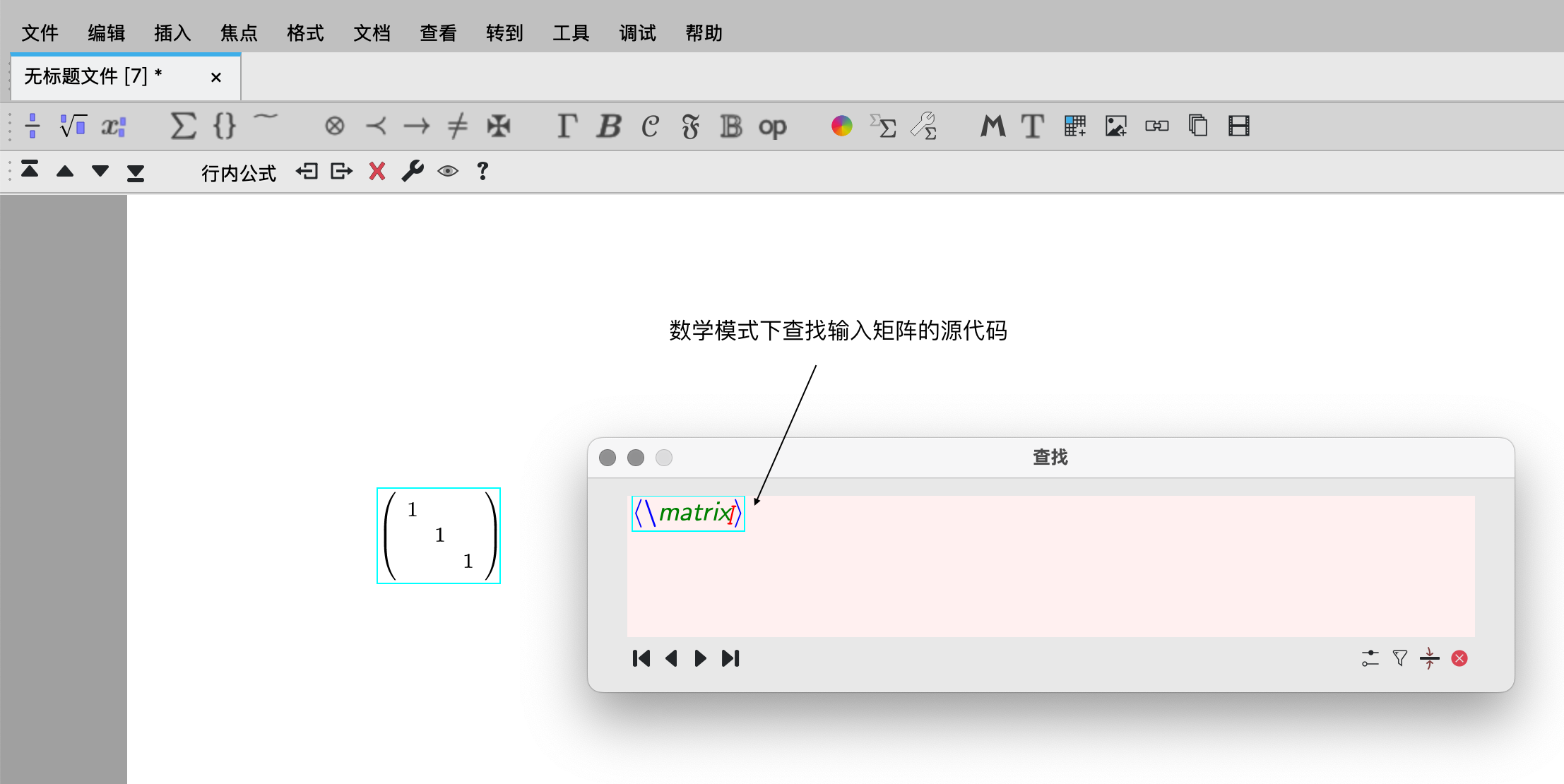Insert a square root symbol
The image size is (1564, 784).
coord(73,126)
